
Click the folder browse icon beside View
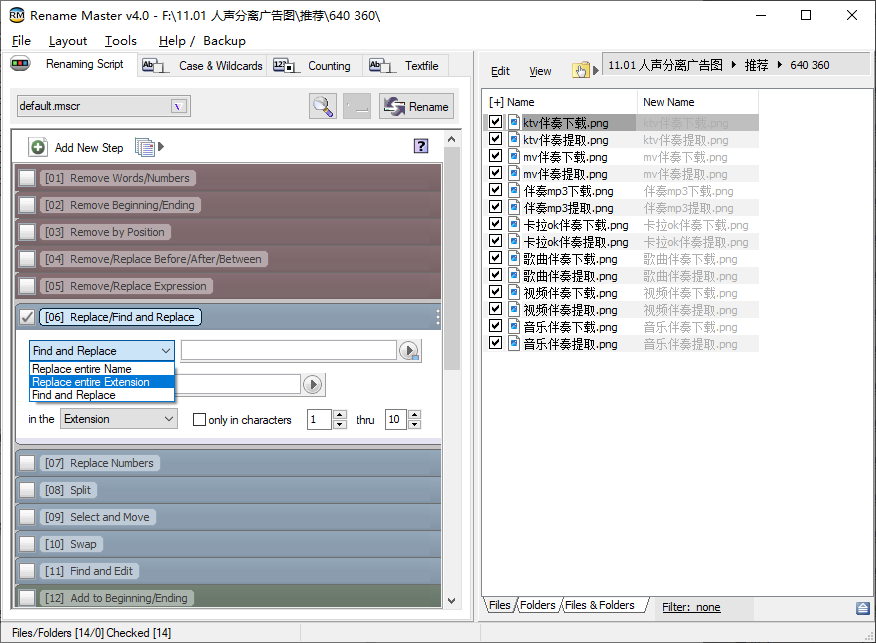point(580,70)
